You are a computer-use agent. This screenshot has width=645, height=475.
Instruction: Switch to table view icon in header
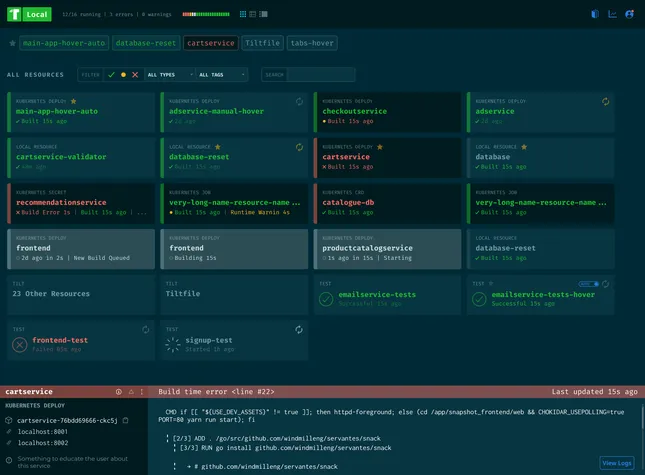click(253, 14)
